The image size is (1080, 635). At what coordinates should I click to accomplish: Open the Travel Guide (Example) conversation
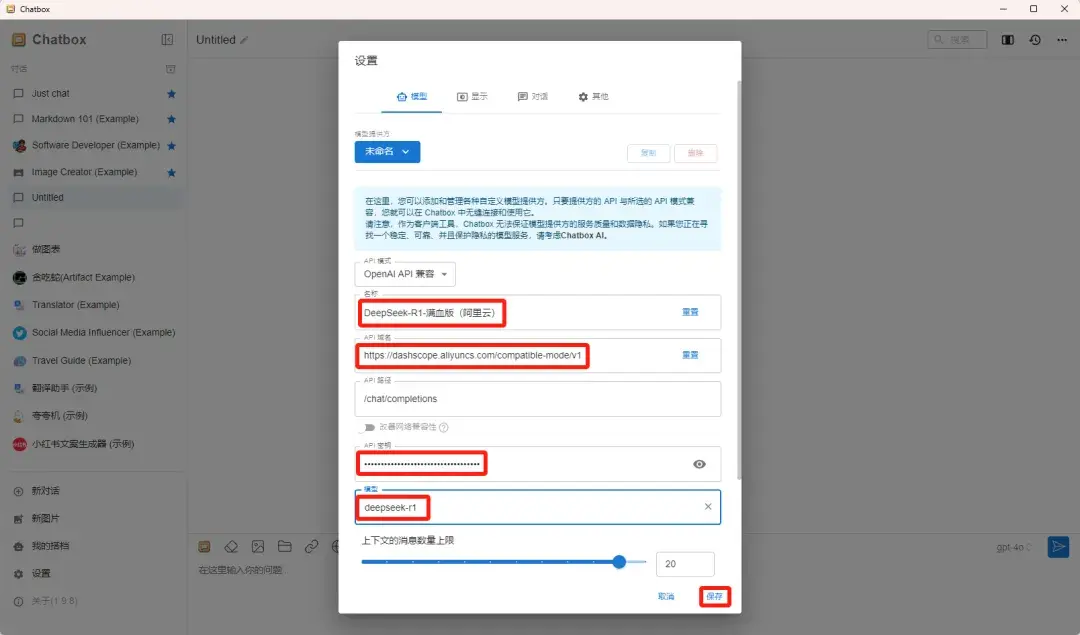(93, 361)
